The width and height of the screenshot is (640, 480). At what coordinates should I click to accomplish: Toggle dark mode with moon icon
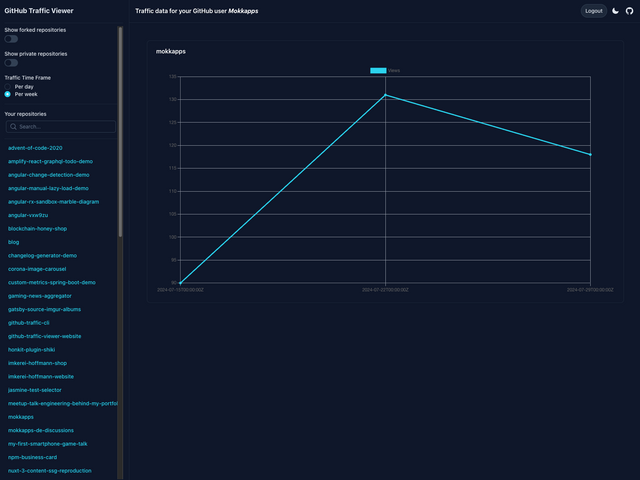[x=616, y=11]
